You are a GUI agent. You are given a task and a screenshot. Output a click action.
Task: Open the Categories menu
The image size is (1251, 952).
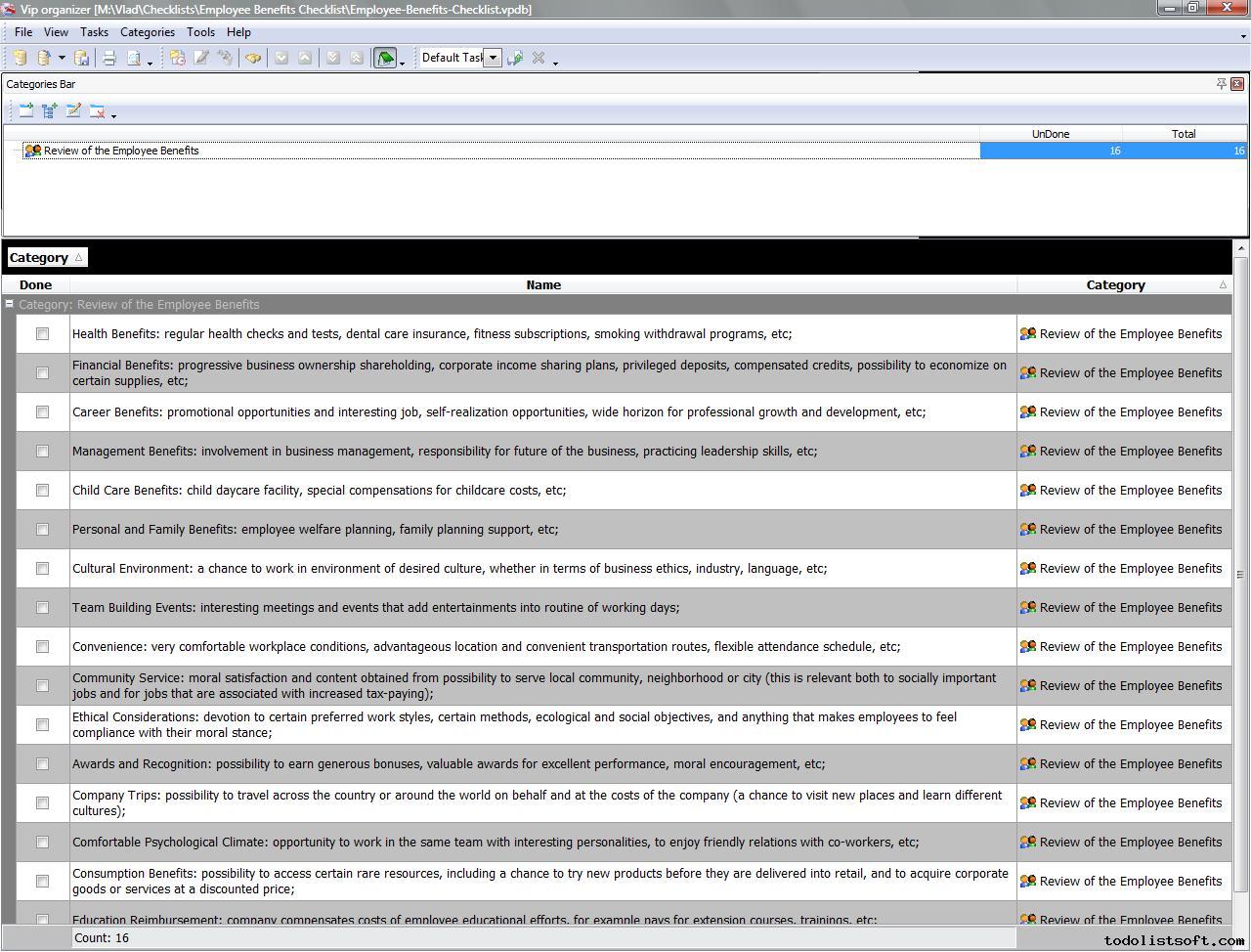coord(148,32)
